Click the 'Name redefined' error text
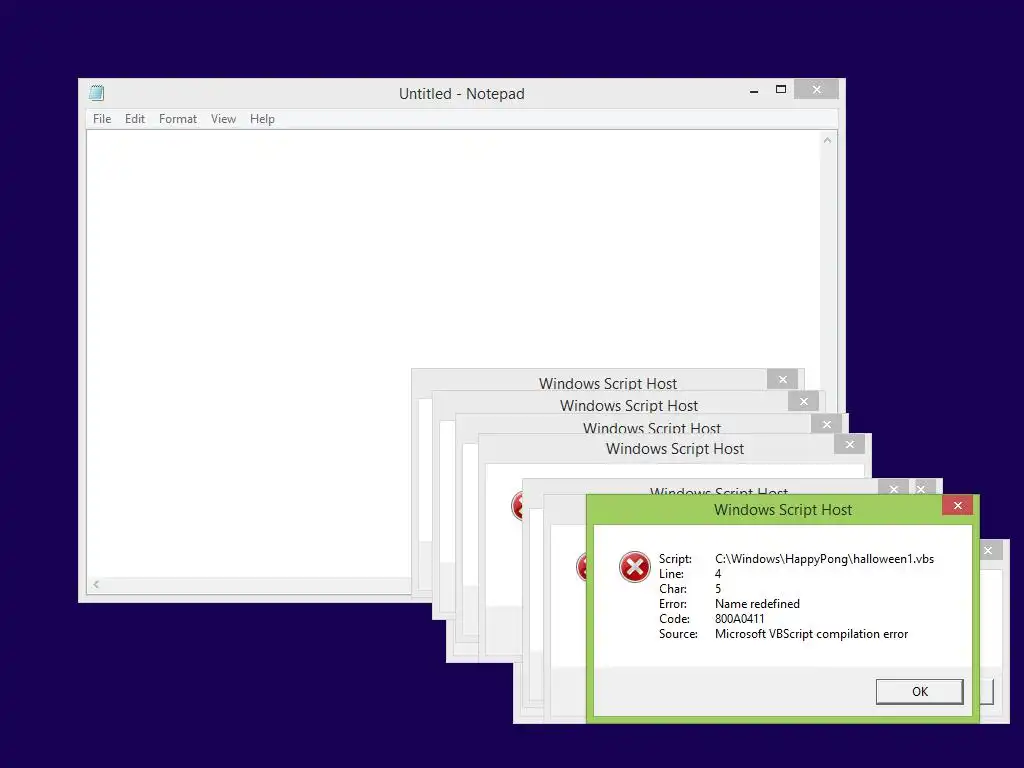 click(x=757, y=604)
